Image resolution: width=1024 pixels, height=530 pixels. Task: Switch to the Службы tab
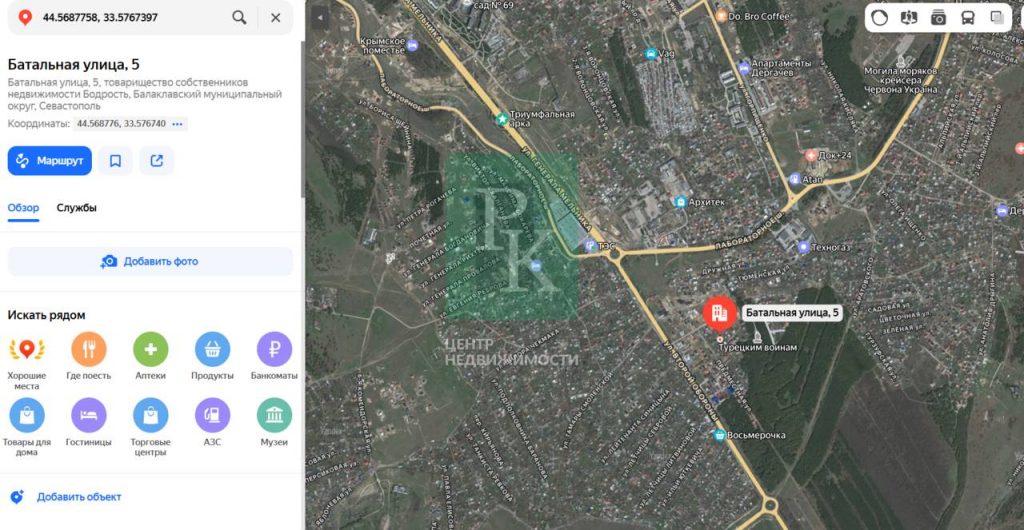tap(77, 208)
